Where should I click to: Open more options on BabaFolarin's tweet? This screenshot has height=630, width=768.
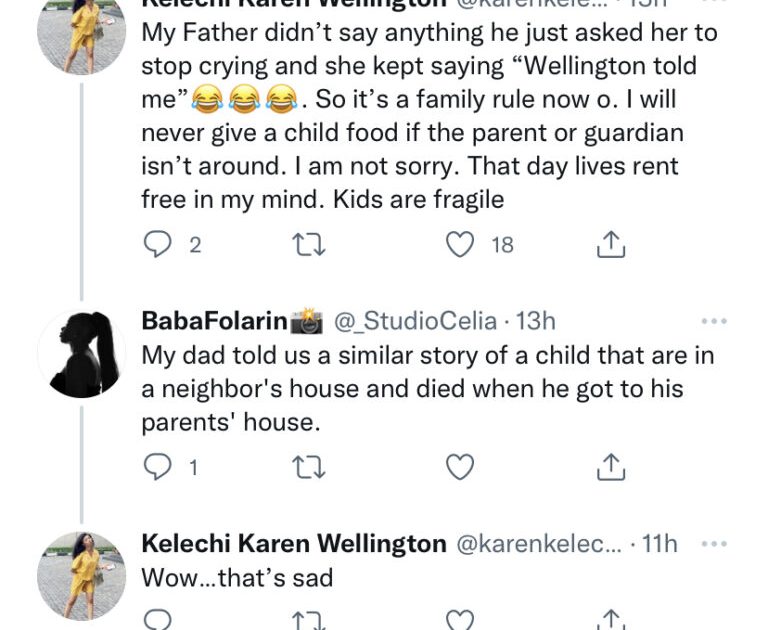tap(714, 322)
